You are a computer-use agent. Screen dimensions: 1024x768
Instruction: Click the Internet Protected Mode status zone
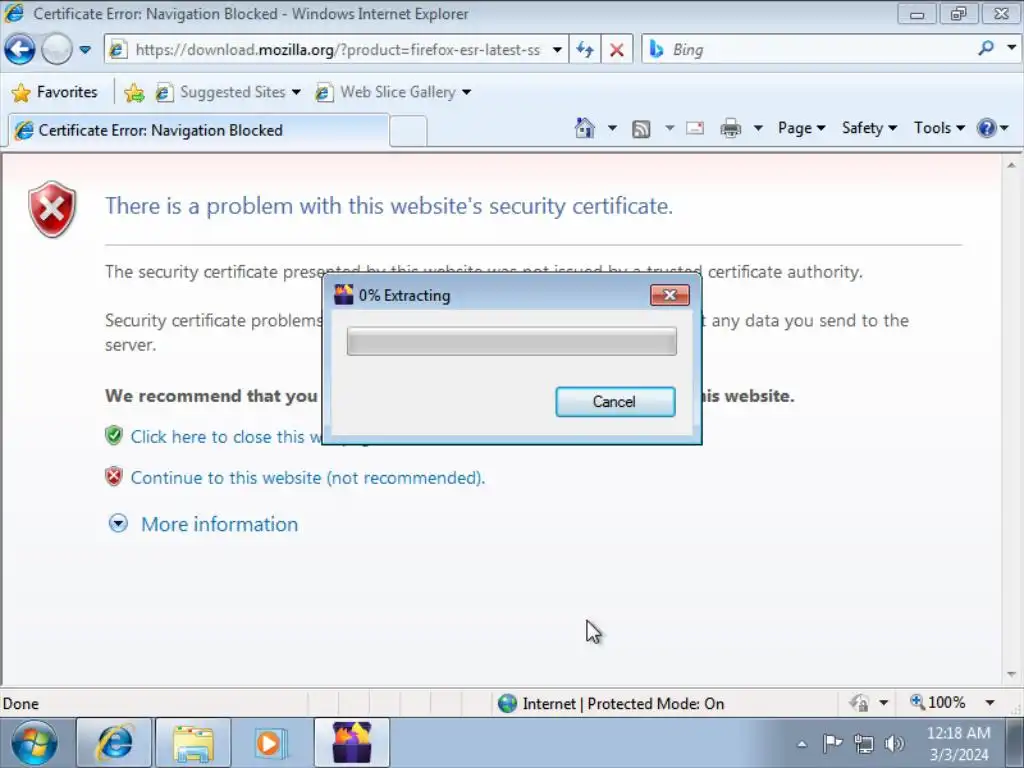click(x=611, y=703)
